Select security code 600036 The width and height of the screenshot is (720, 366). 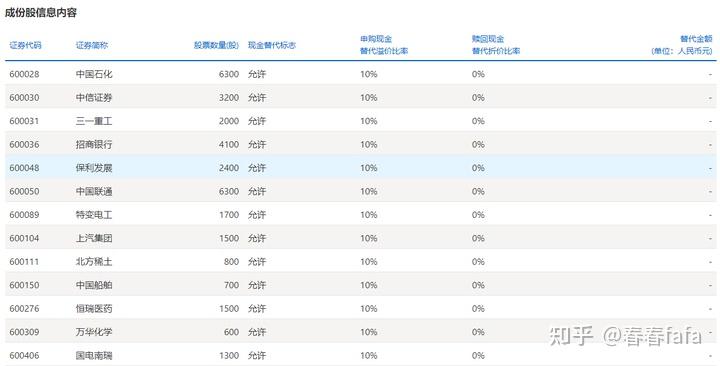(24, 144)
